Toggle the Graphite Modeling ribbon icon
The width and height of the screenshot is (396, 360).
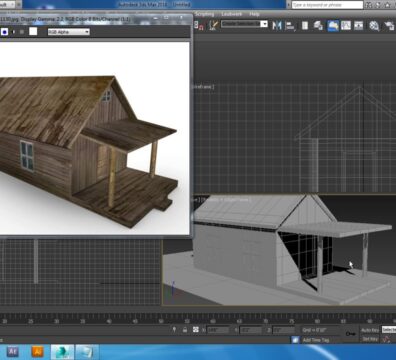318,26
